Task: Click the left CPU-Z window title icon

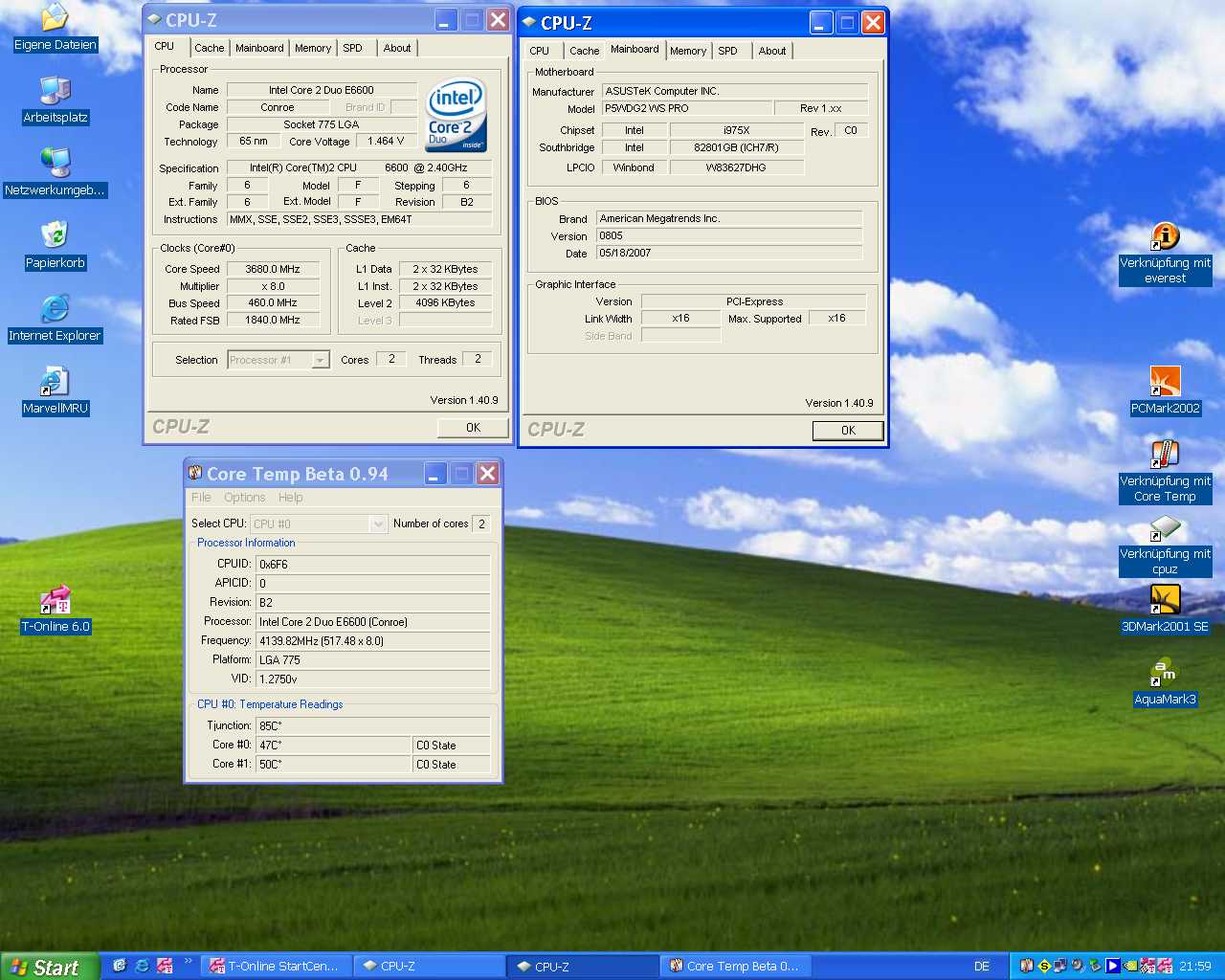Action: pos(154,19)
